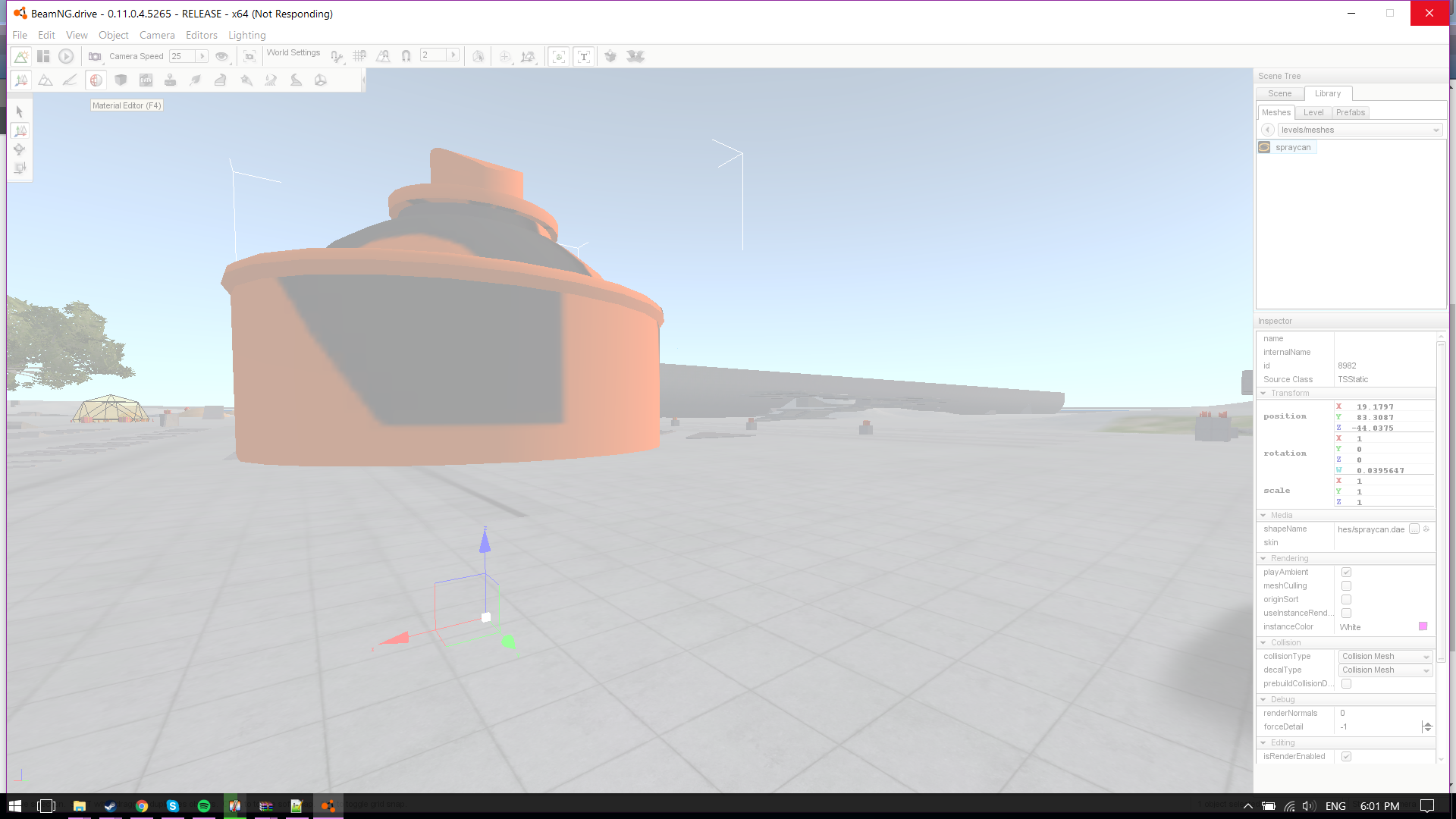Screen dimensions: 1456x819
Task: Click the instanceColor pink swatch
Action: 1423,626
